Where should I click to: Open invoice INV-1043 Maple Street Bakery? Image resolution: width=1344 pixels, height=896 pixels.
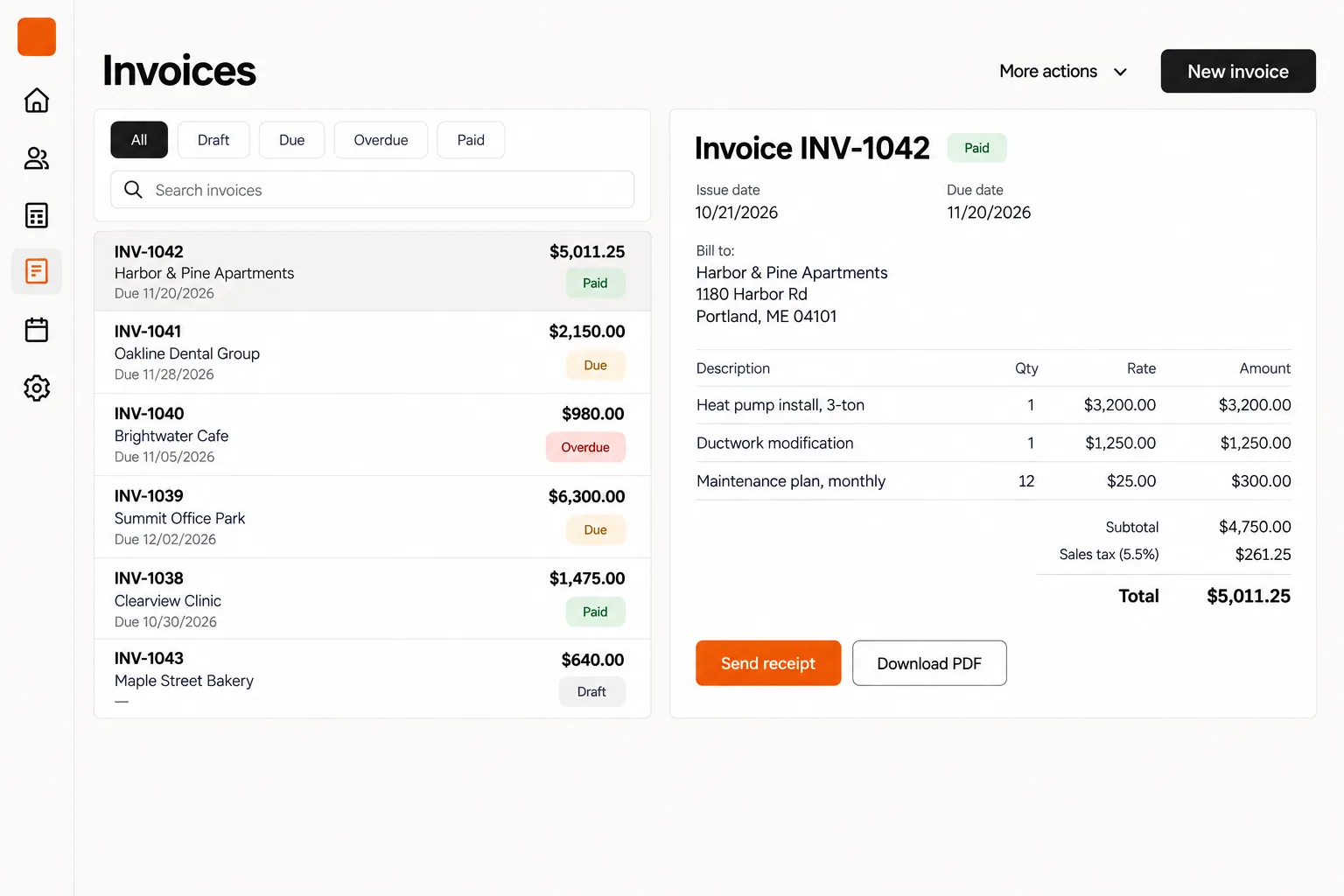pos(372,679)
